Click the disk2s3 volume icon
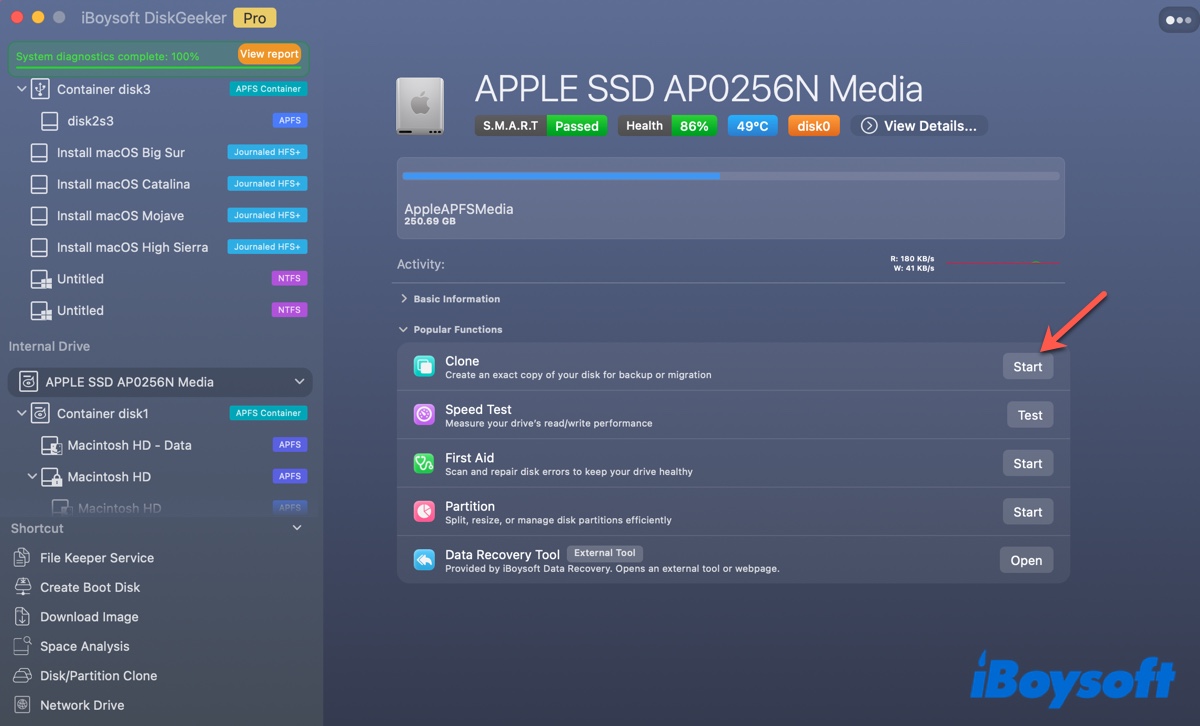 click(x=50, y=121)
